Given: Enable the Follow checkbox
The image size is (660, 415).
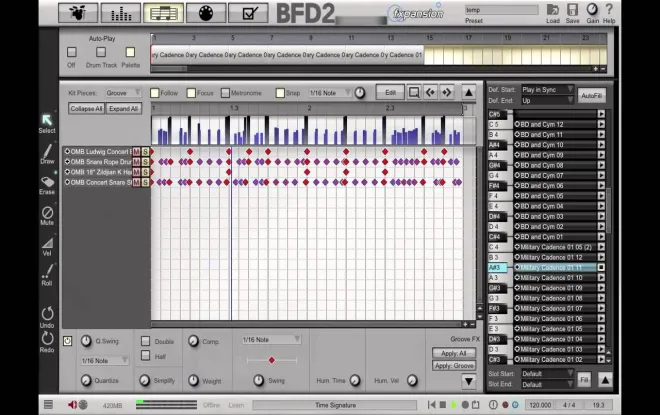Looking at the screenshot, I should tap(154, 93).
